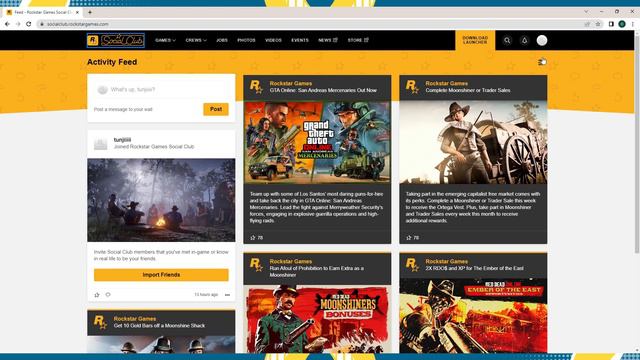Screen dimensions: 640x360
Task: Expand the Games dropdown menu
Action: click(165, 40)
